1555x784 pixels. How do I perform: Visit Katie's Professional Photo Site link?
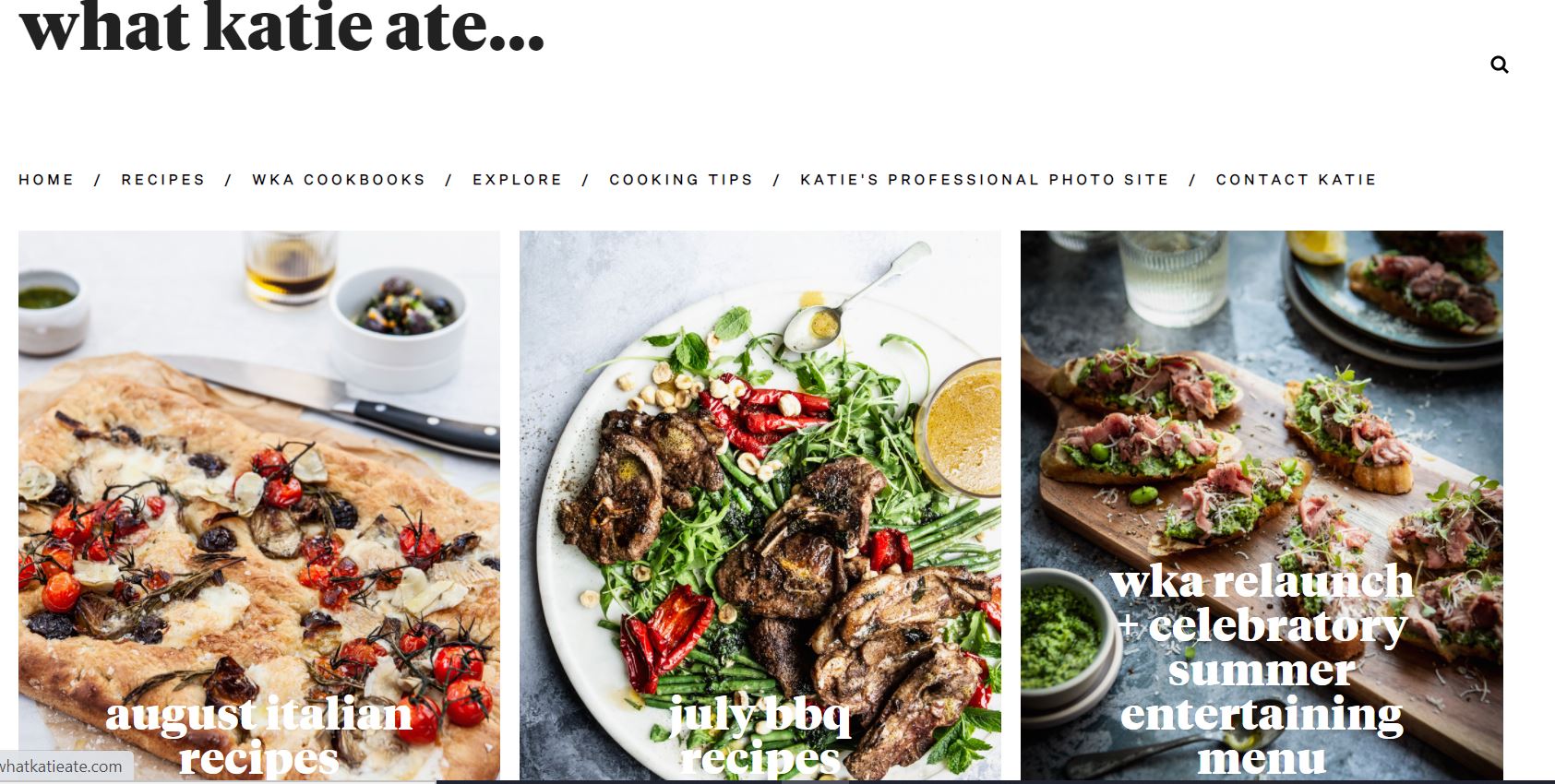[x=985, y=180]
